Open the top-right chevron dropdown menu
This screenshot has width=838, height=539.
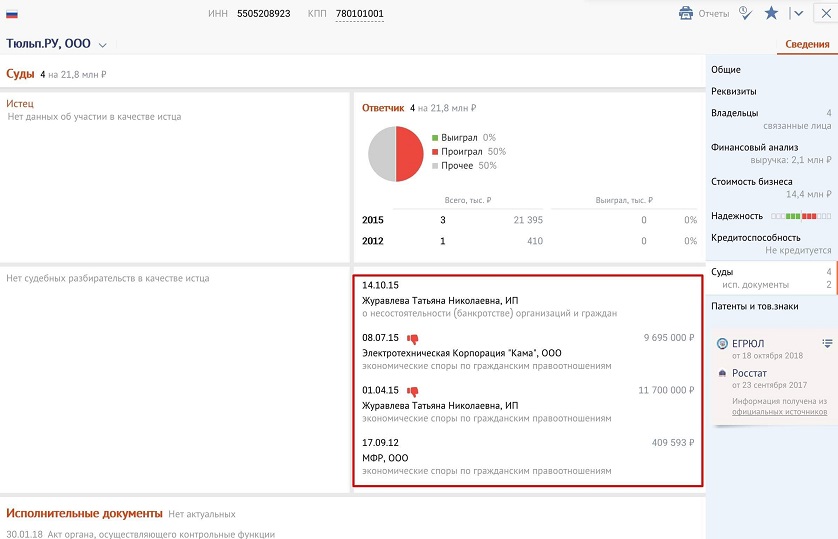tap(797, 13)
